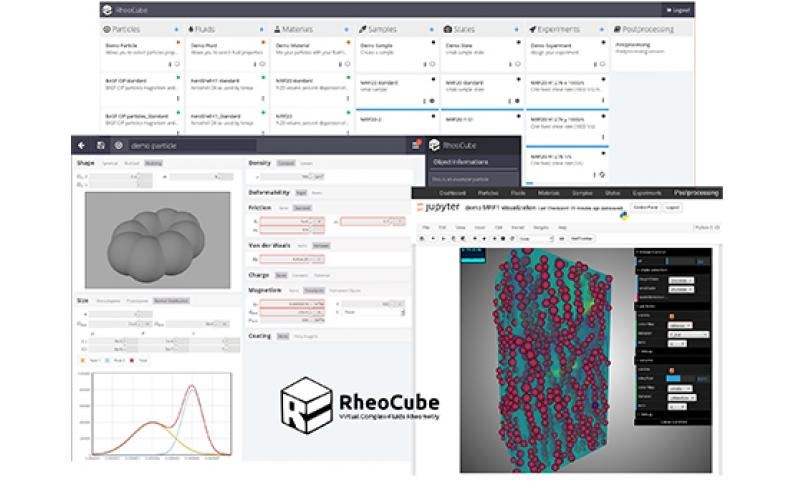Toggle the orange visible switch under volume section
This screenshot has height=500, width=800.
[671, 370]
